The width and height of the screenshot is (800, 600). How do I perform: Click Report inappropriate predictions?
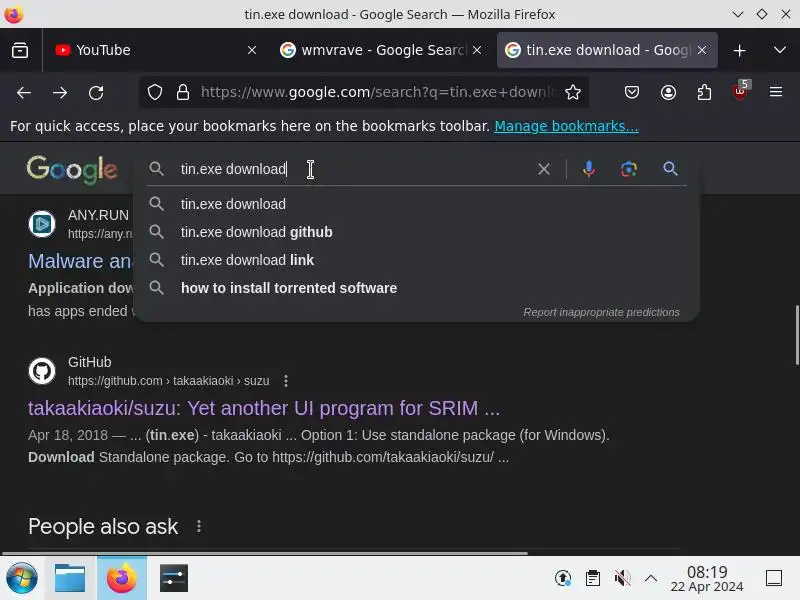tap(602, 312)
